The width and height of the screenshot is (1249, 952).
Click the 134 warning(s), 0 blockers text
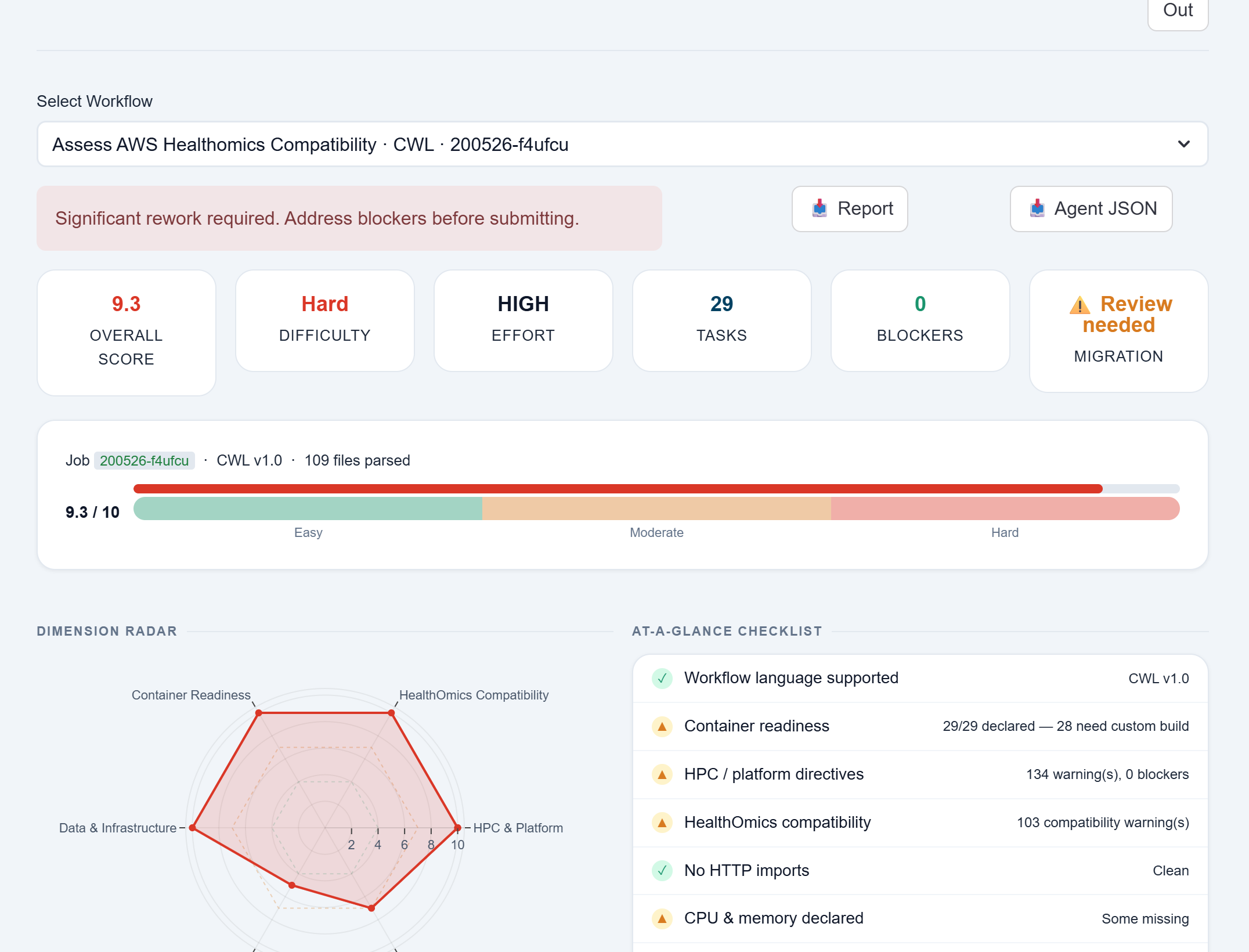point(1107,774)
